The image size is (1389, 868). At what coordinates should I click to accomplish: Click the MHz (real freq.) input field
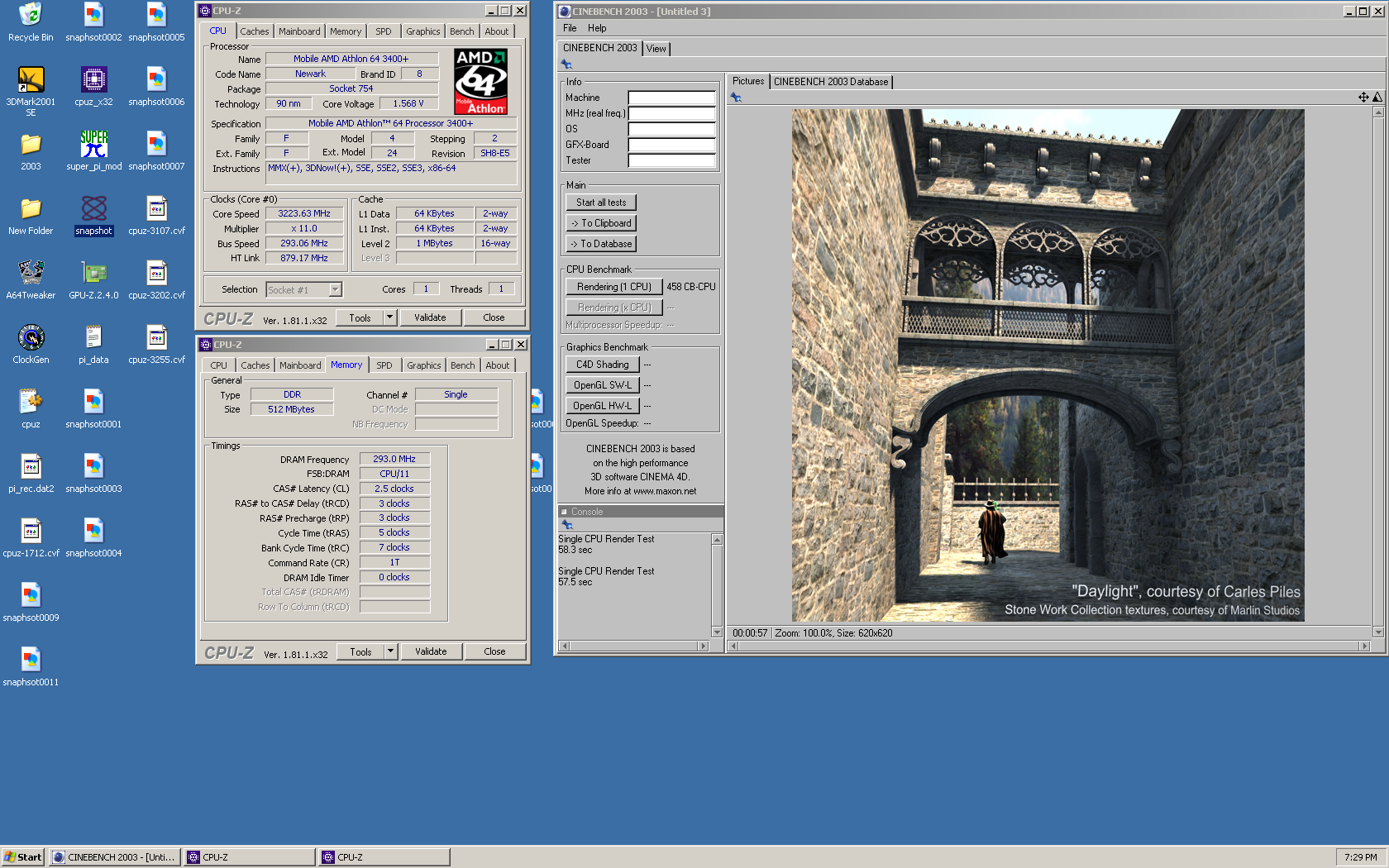(x=671, y=113)
